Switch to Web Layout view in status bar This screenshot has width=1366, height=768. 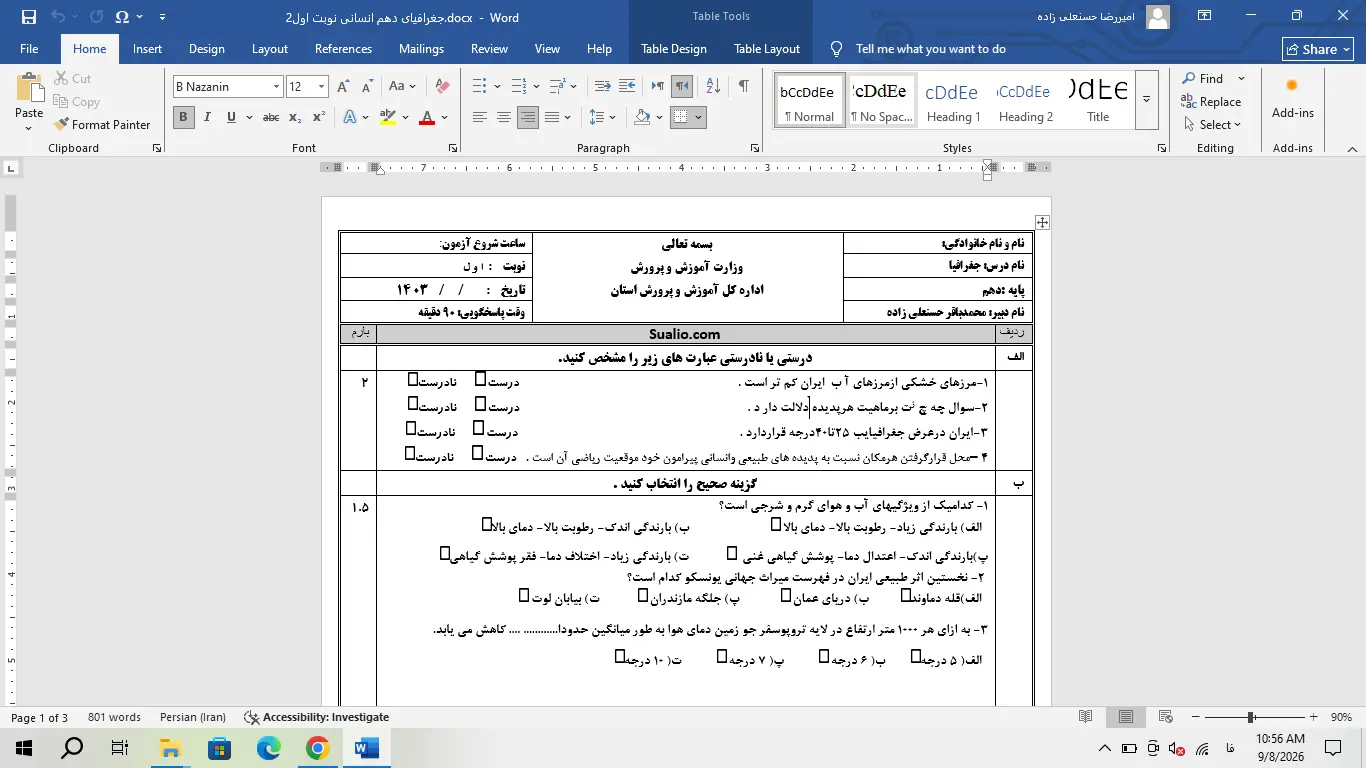click(x=1166, y=717)
